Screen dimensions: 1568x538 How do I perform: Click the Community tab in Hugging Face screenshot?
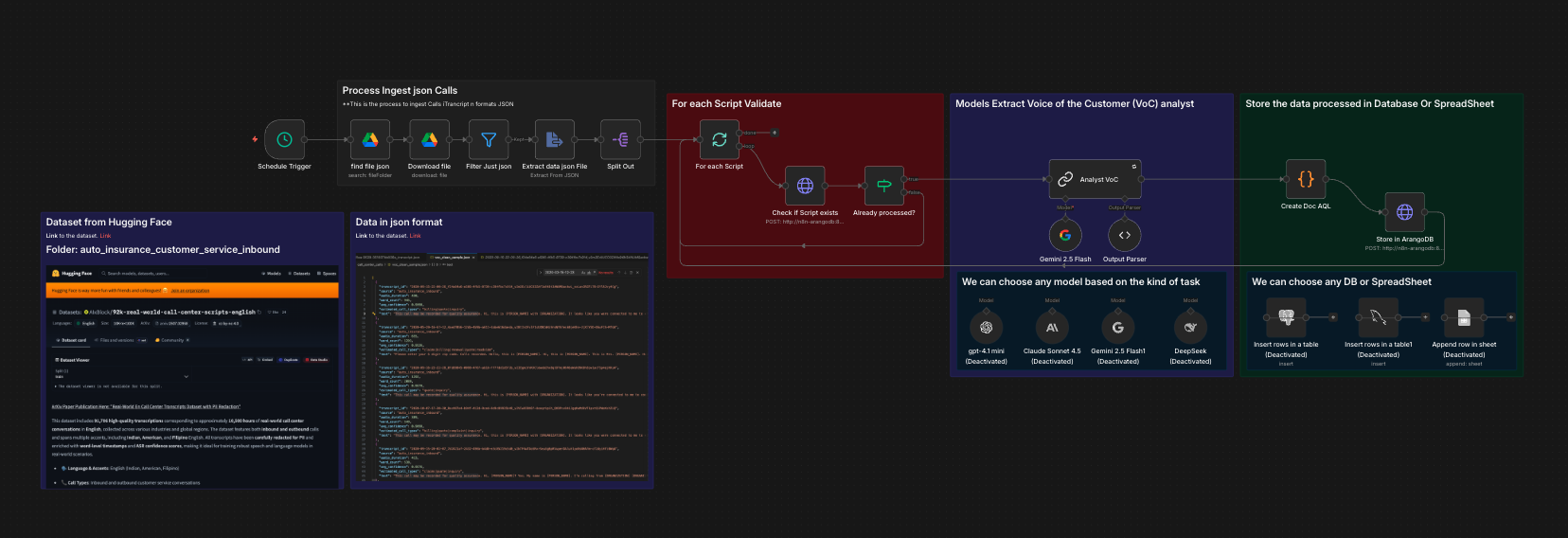(172, 340)
